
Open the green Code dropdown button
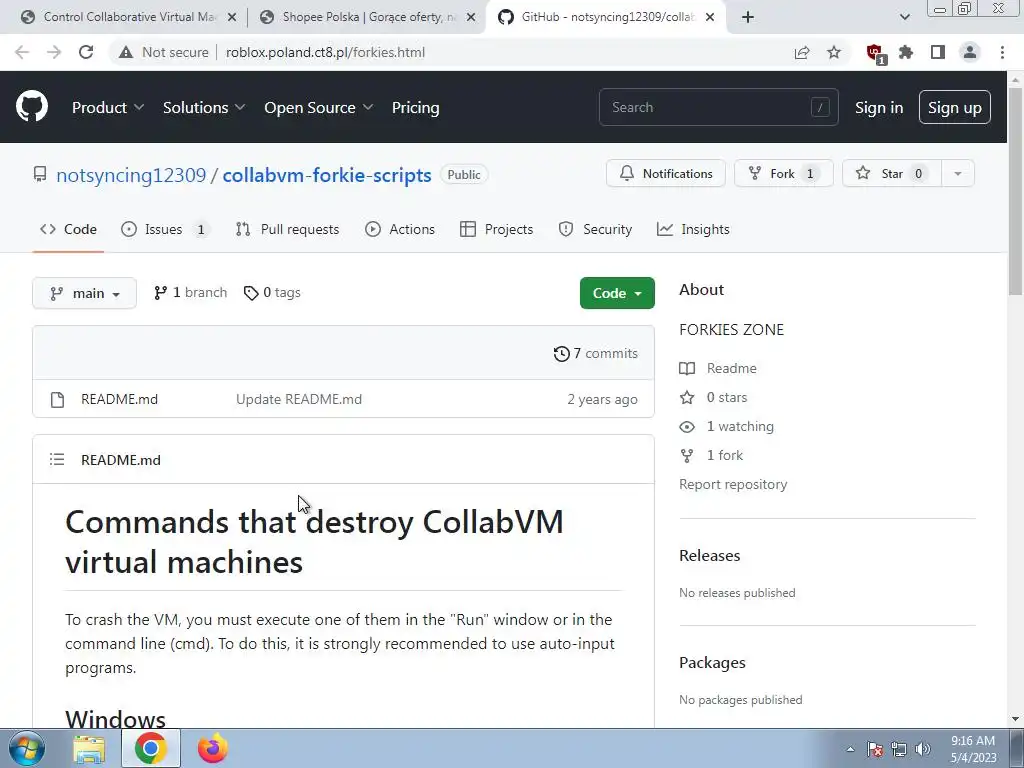coord(617,293)
